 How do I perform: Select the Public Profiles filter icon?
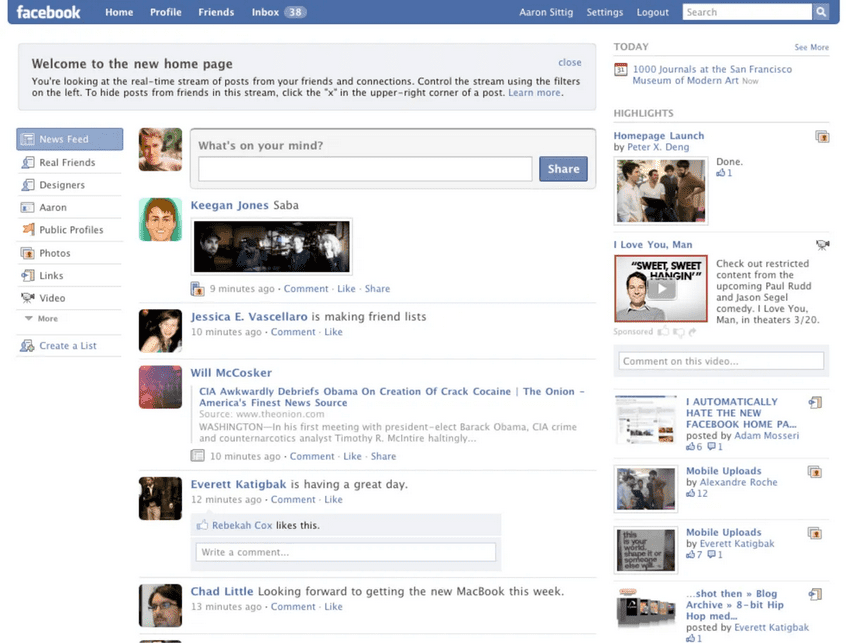click(x=27, y=229)
